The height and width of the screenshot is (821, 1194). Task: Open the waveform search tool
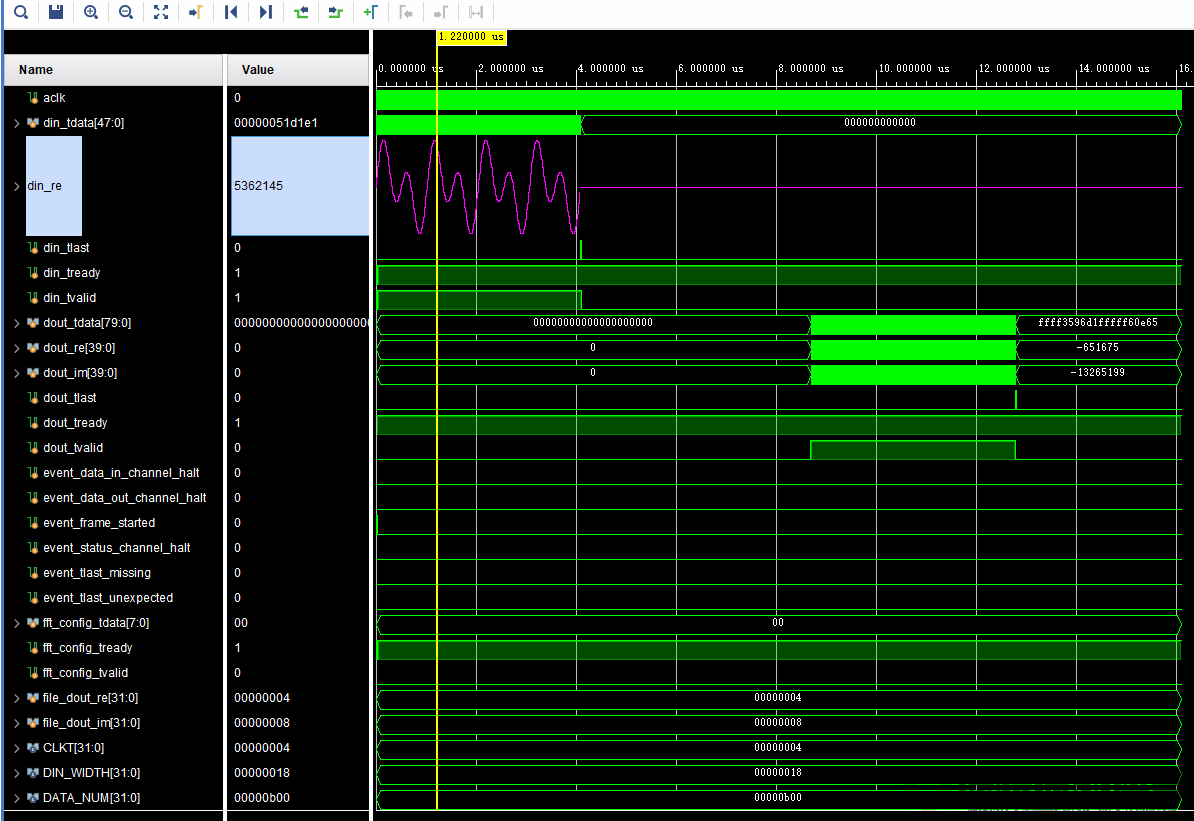point(21,12)
